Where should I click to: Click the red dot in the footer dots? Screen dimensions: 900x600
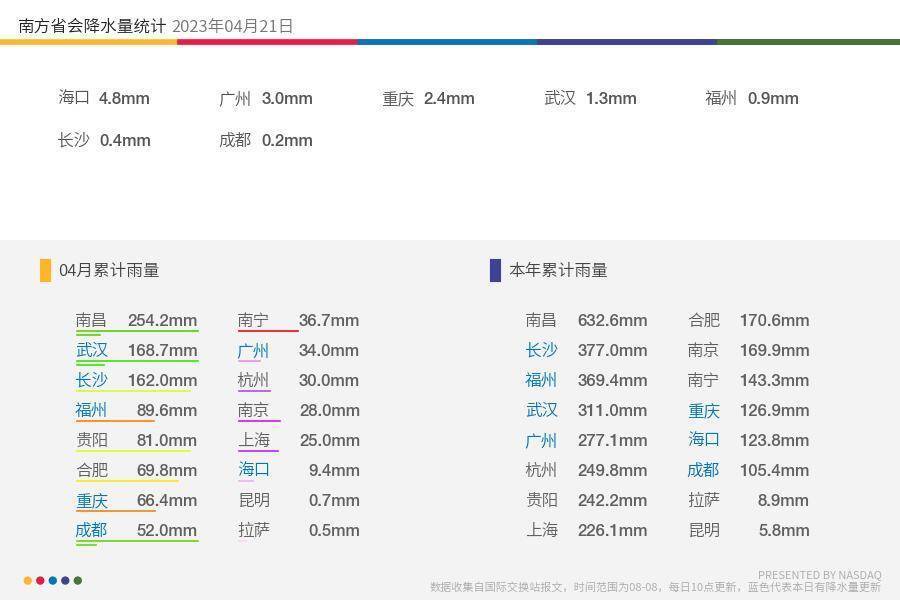coord(40,580)
